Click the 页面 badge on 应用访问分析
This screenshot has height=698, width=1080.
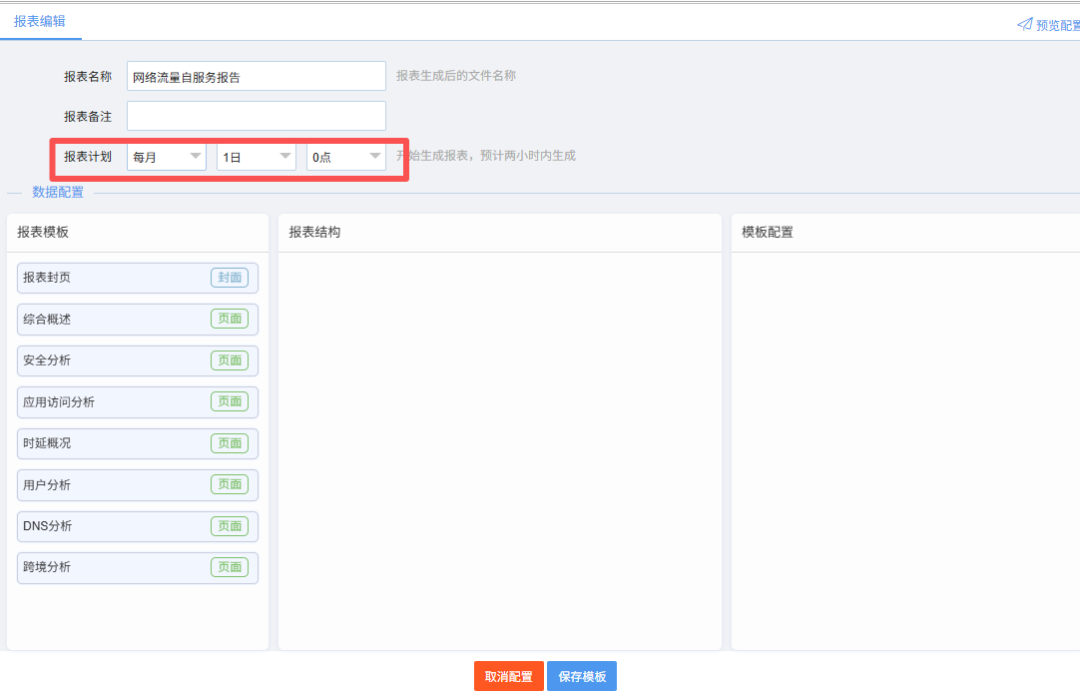[x=229, y=402]
